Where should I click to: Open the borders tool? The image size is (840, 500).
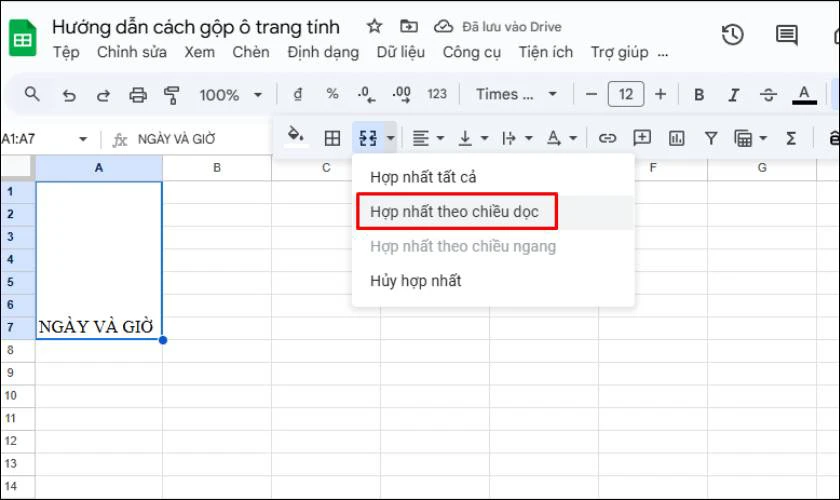coord(332,138)
